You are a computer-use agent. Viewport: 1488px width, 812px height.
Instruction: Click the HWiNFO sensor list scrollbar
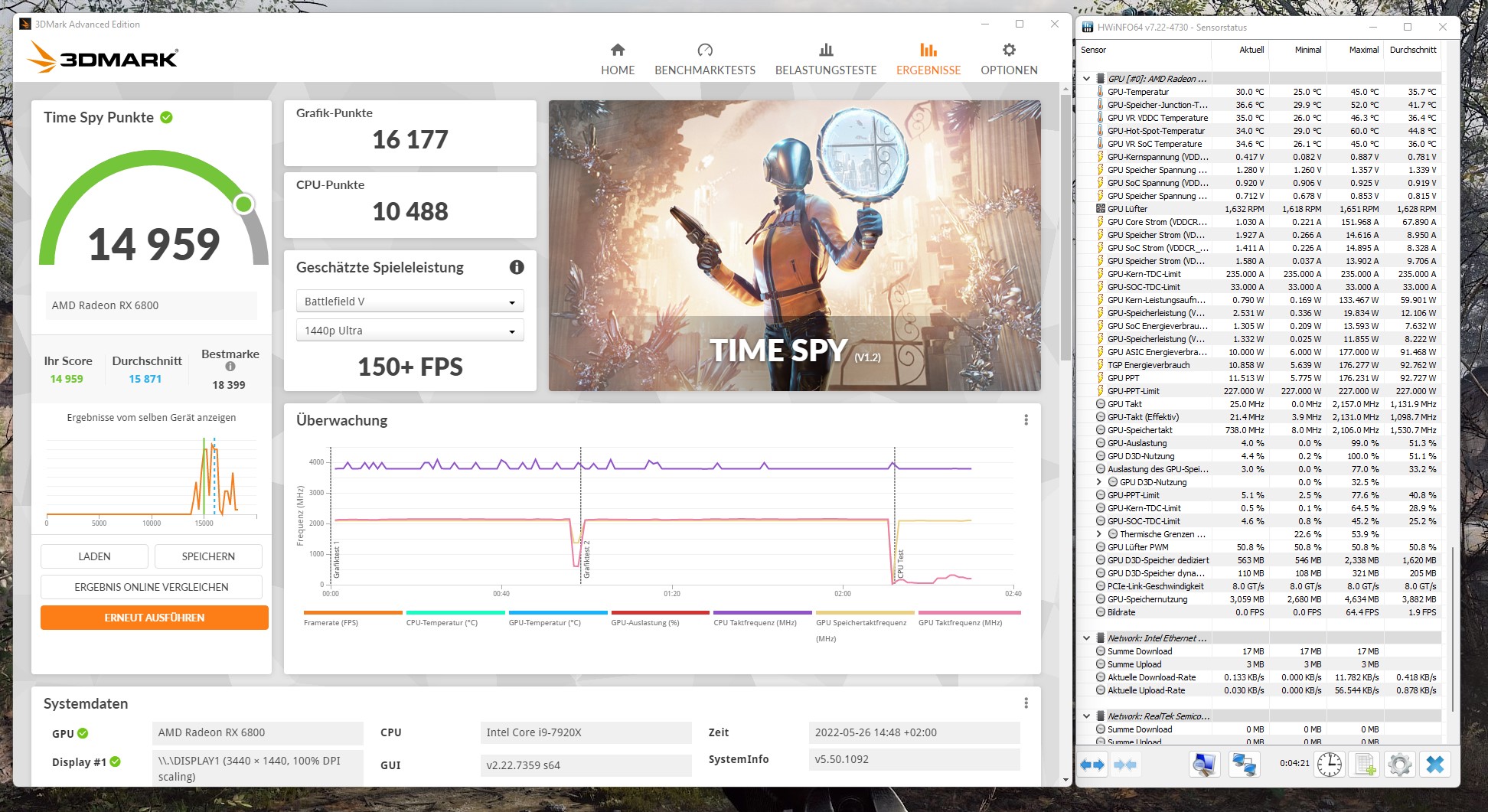pyautogui.click(x=1451, y=629)
